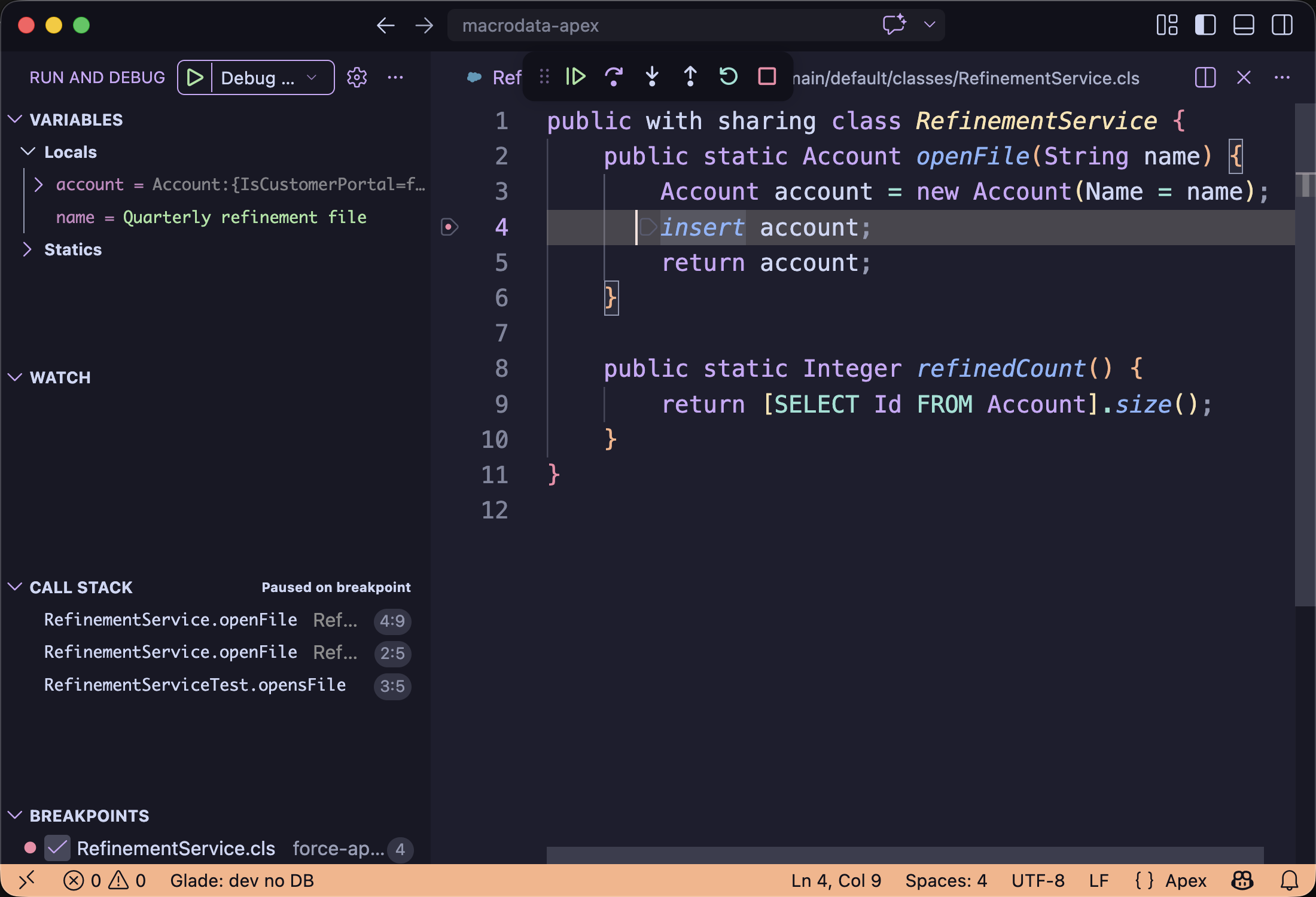
Task: Expand the account variable
Action: pos(38,184)
